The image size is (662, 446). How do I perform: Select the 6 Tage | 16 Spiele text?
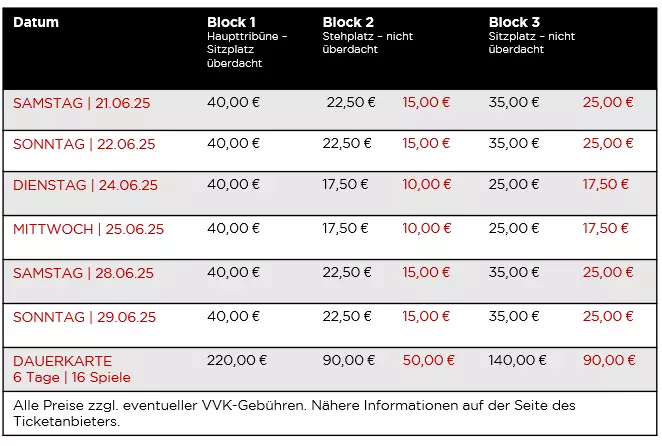pos(72,377)
